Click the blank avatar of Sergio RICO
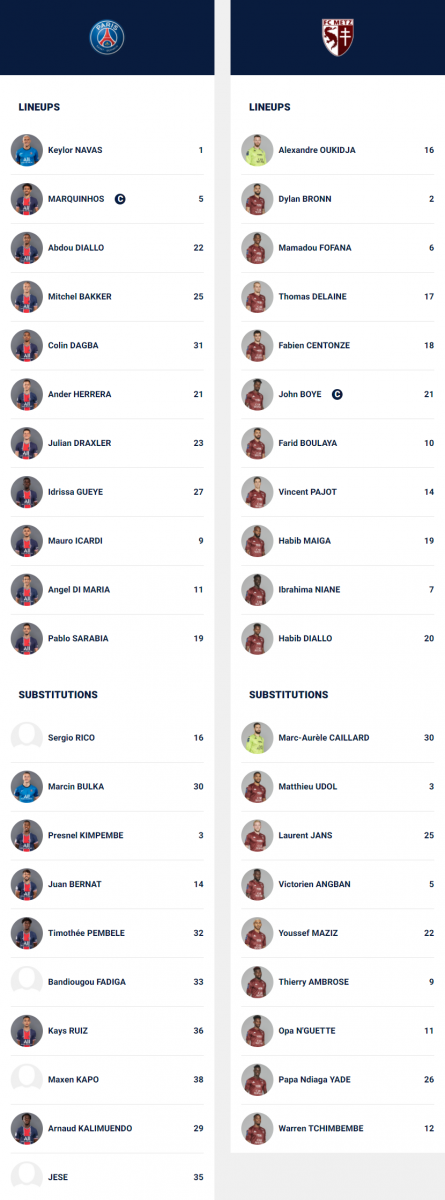This screenshot has width=445, height=1200. click(26, 737)
